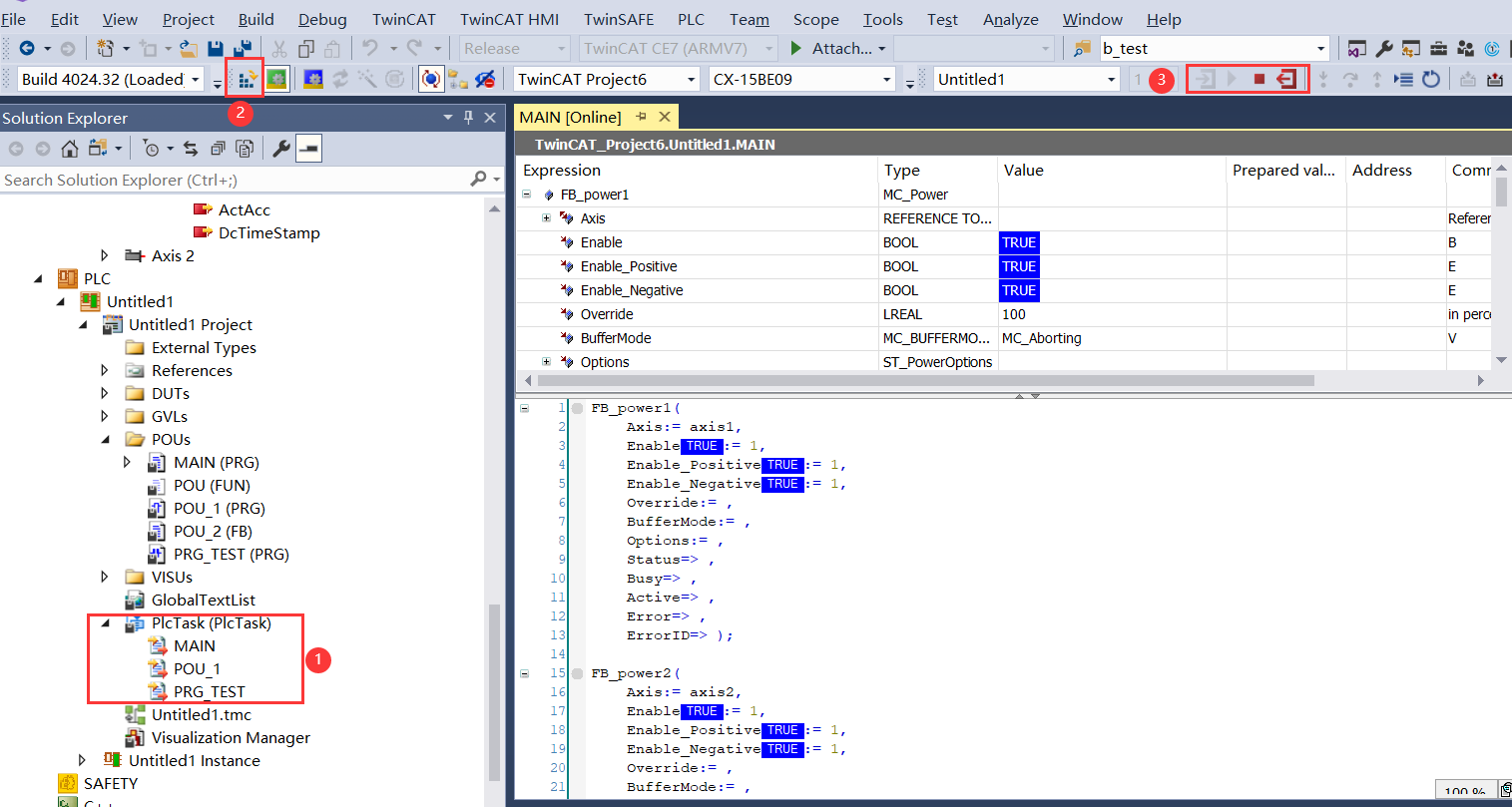
Task: Toggle the Preview Selected Items button
Action: [x=308, y=149]
